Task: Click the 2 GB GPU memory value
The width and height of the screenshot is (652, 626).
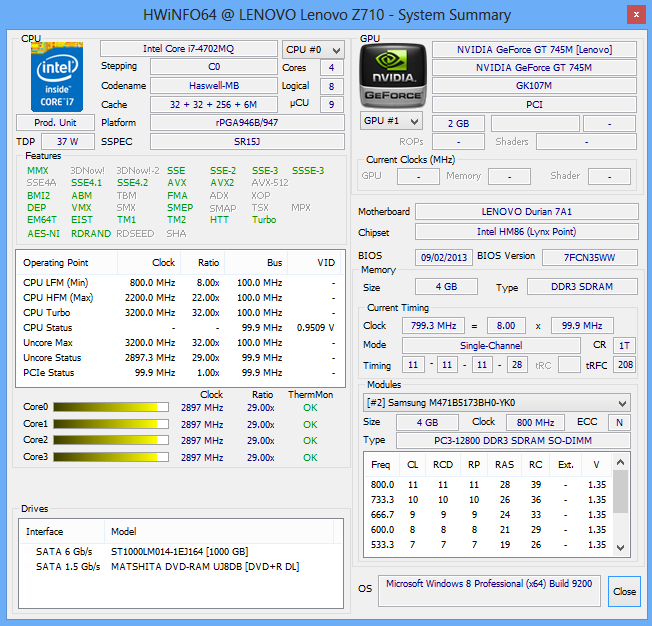Action: pyautogui.click(x=459, y=124)
